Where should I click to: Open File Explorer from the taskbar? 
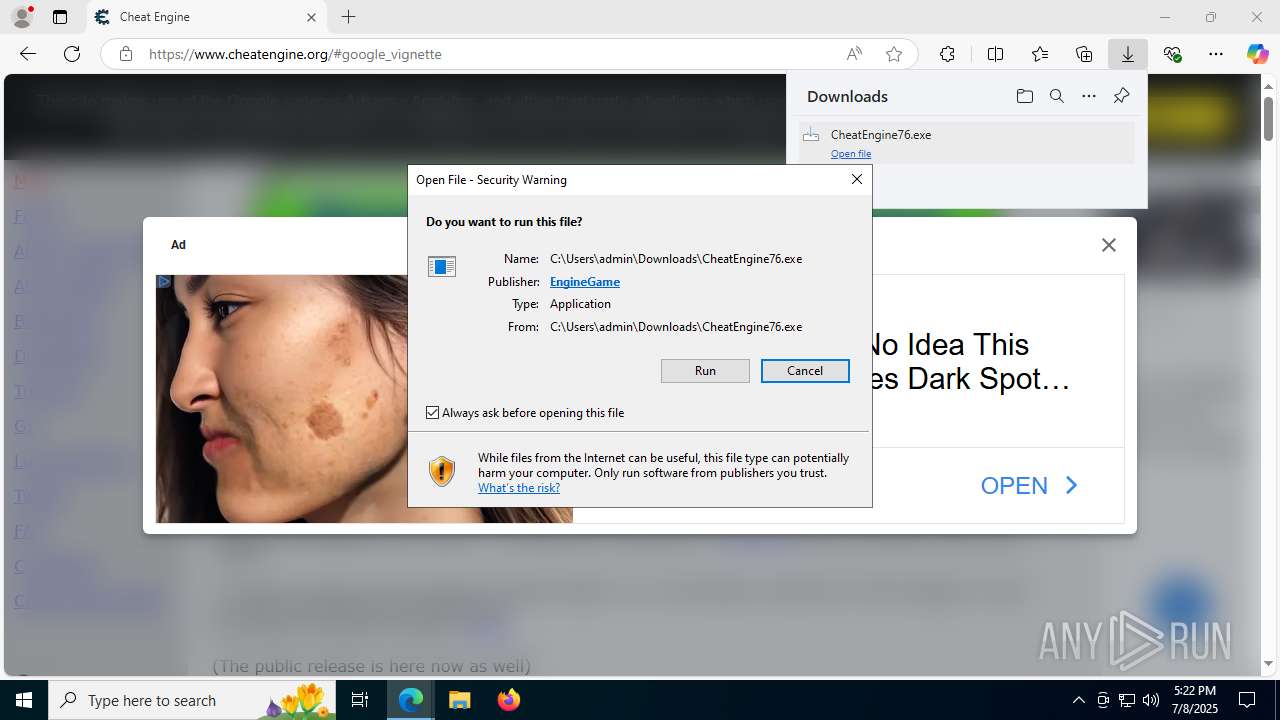pyautogui.click(x=459, y=700)
